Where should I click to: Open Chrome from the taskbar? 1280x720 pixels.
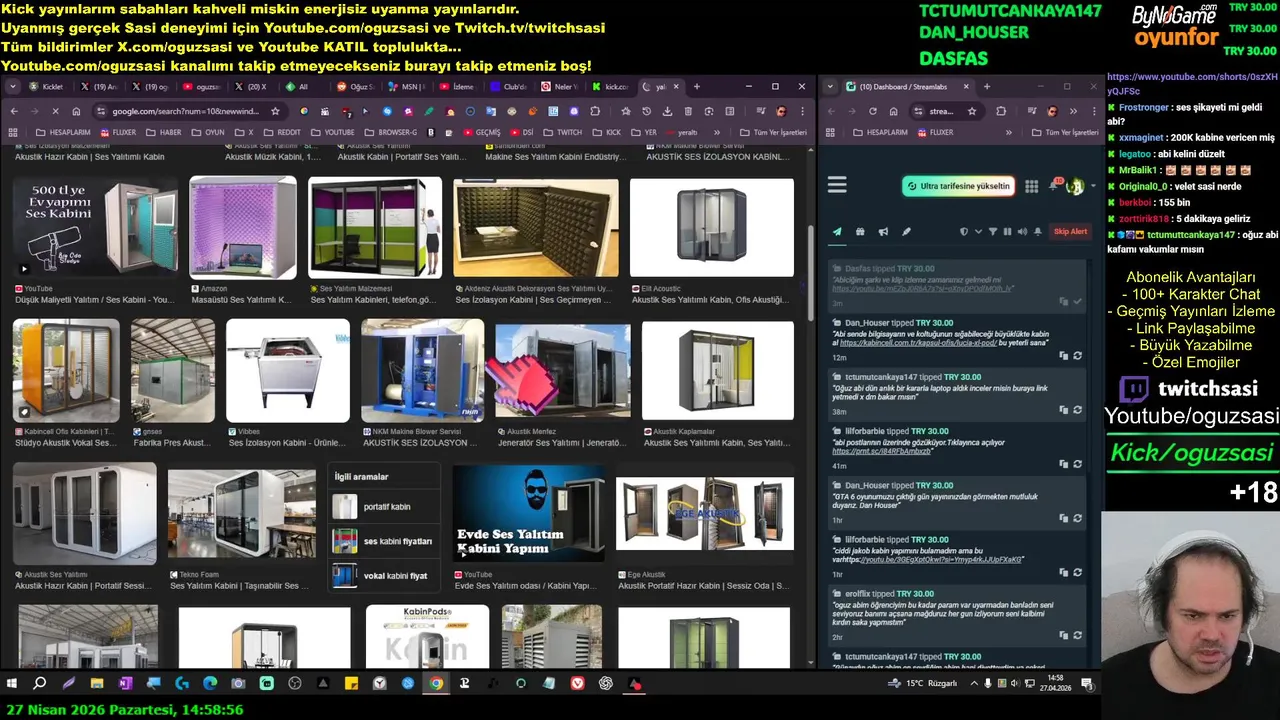coord(436,684)
